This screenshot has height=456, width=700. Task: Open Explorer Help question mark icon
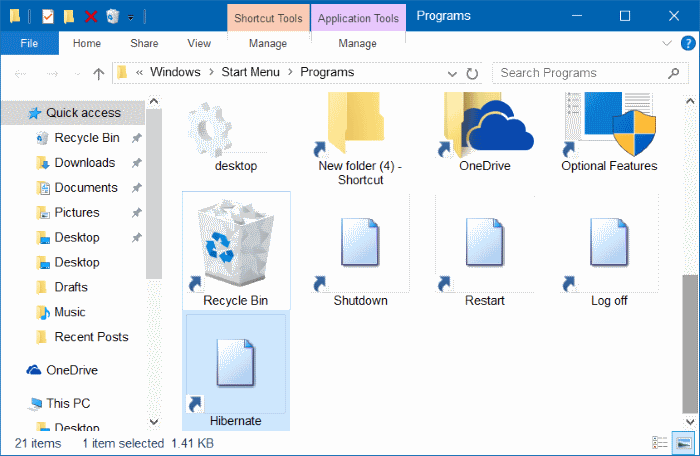point(688,43)
